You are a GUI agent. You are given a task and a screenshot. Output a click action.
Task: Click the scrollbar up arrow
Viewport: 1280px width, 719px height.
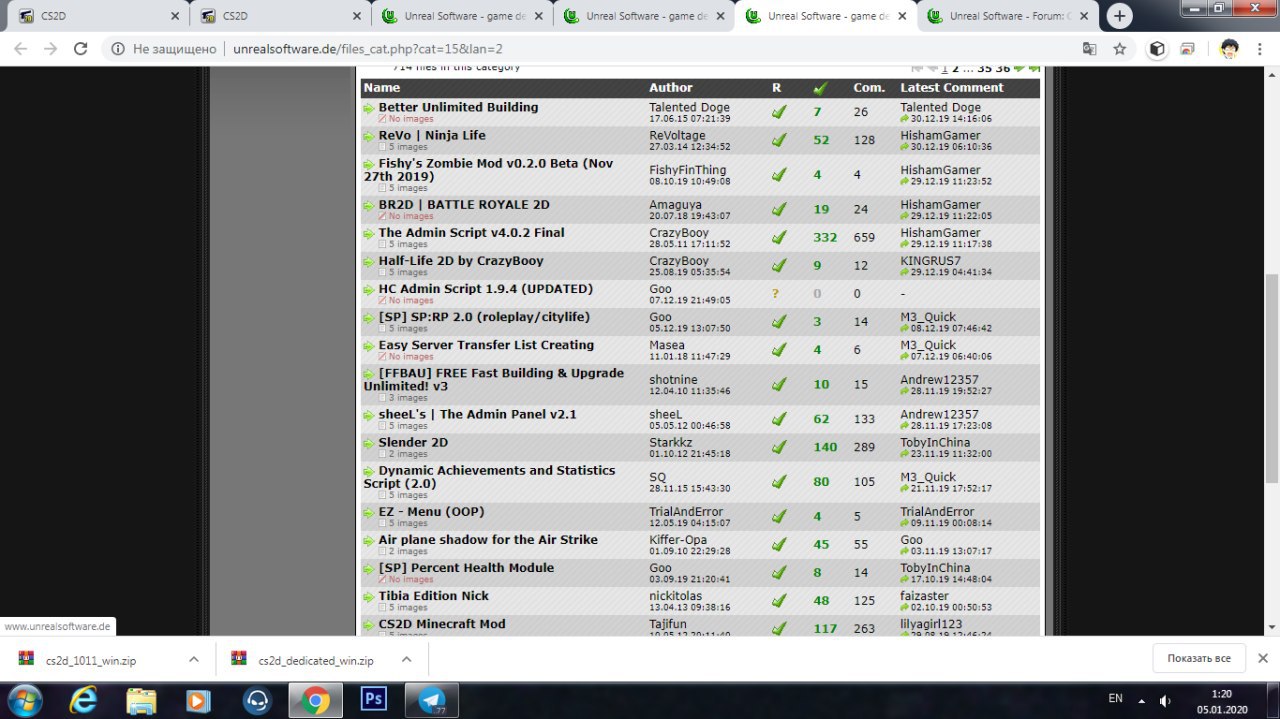pyautogui.click(x=1271, y=73)
